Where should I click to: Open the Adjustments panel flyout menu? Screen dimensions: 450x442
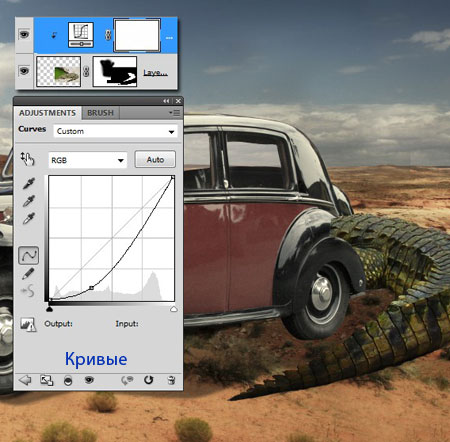tap(174, 113)
